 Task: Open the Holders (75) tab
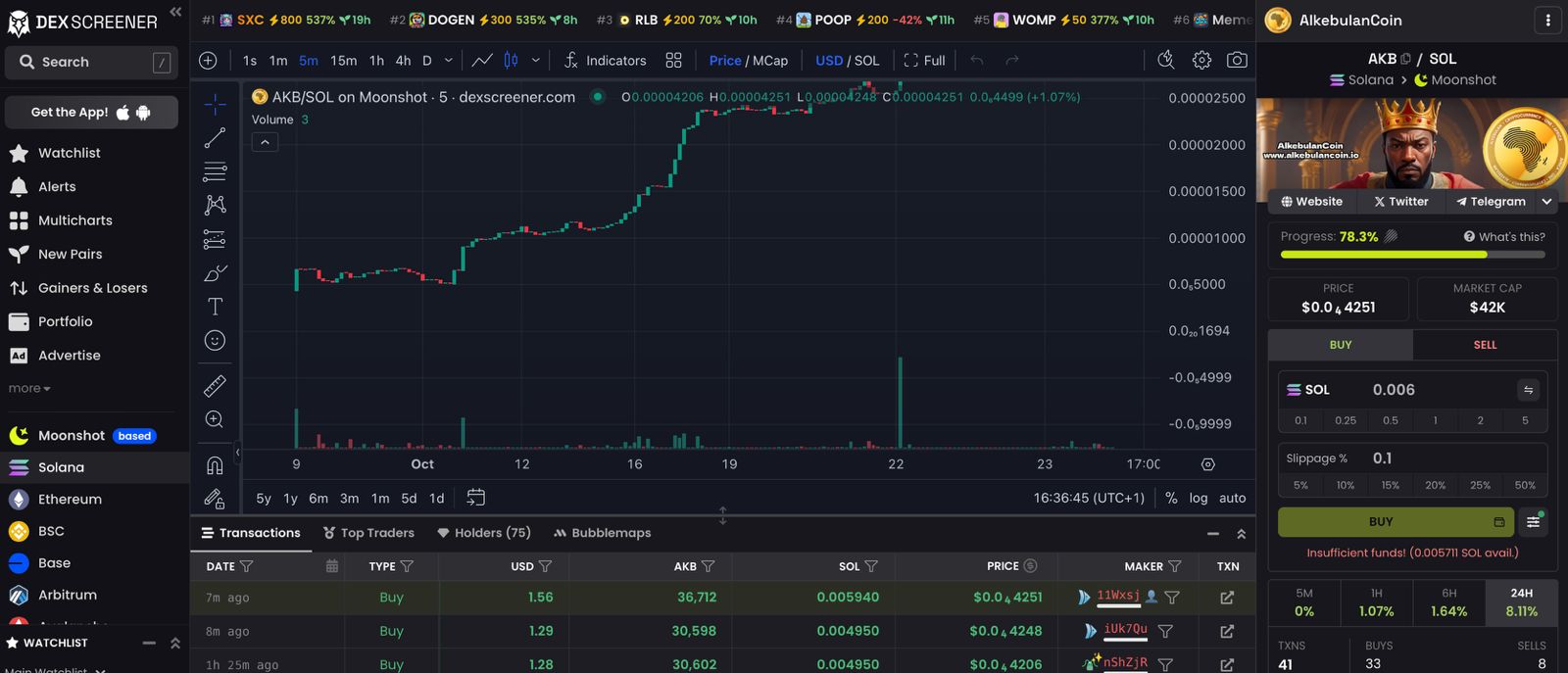pyautogui.click(x=484, y=533)
